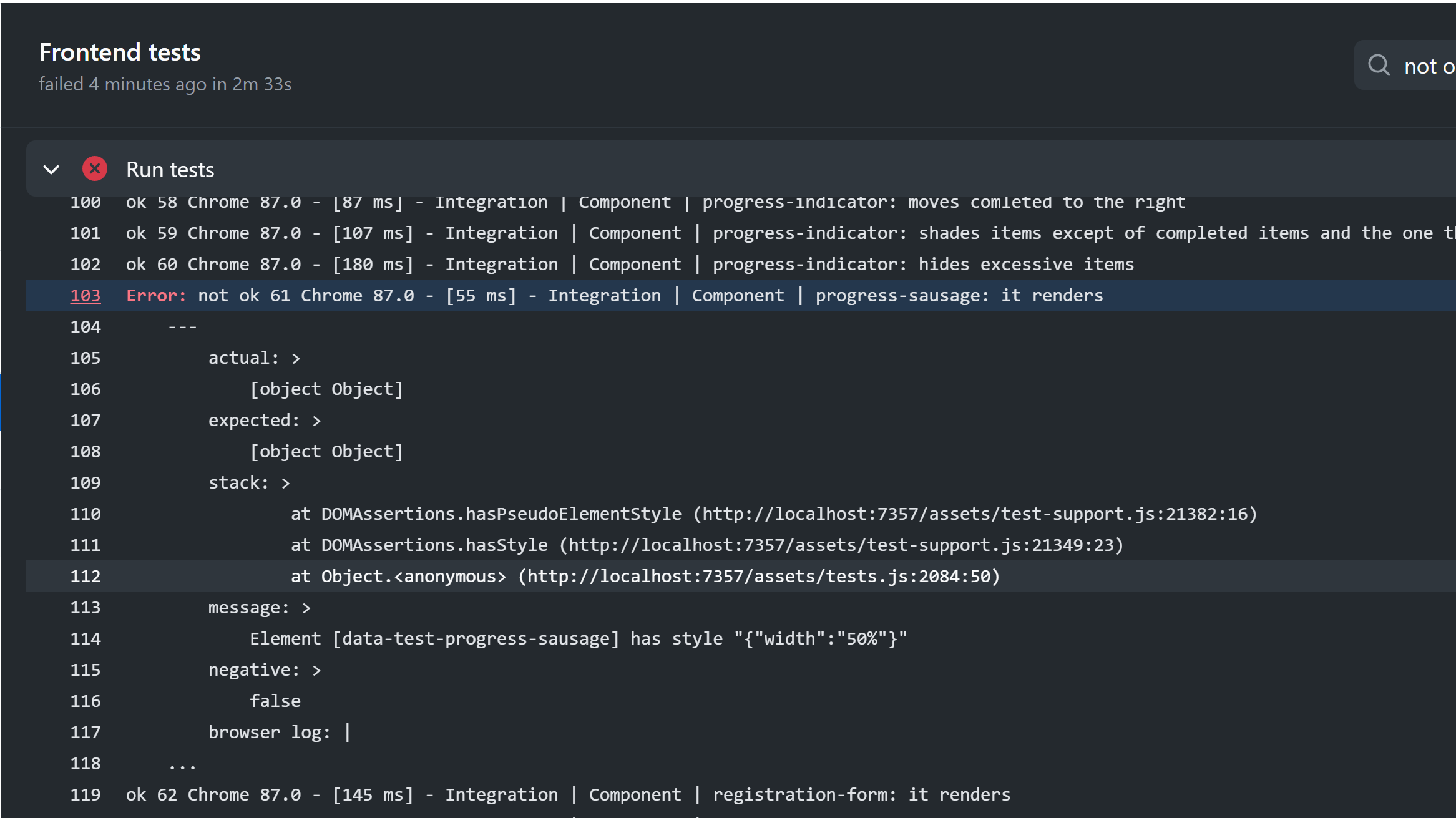Click the hasStyle stack trace line
Viewport: 1456px width, 818px height.
click(706, 545)
